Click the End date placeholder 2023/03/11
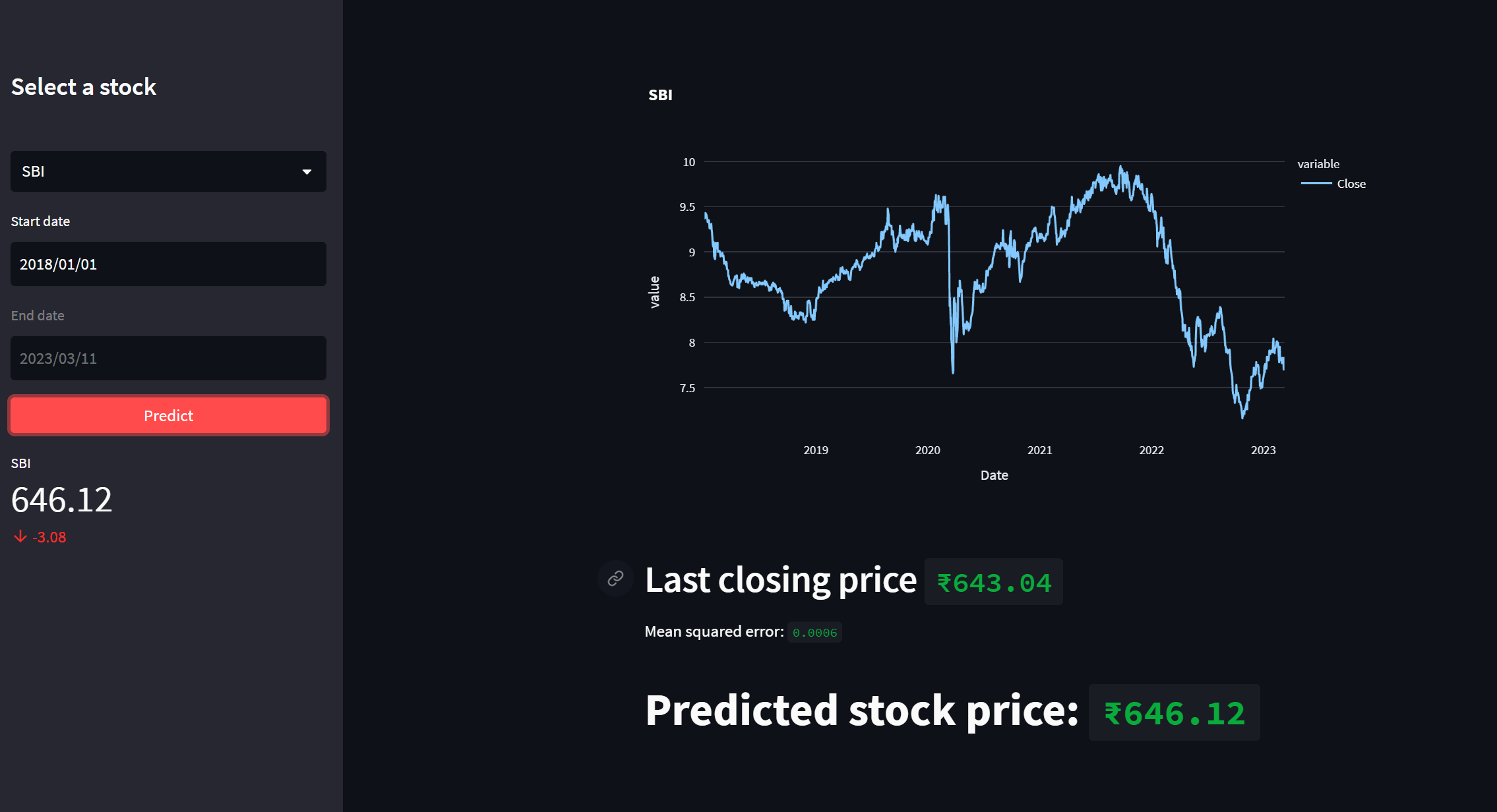This screenshot has width=1497, height=812. pos(168,358)
